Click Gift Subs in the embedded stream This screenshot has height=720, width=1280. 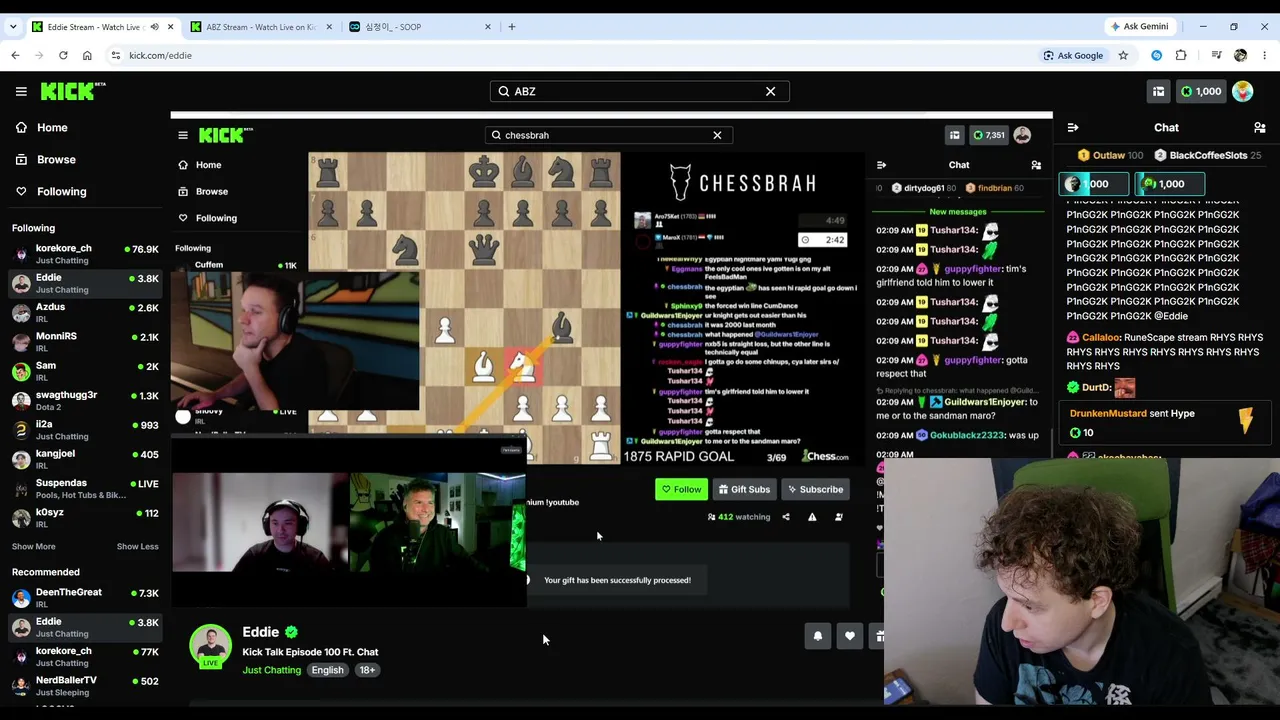(x=744, y=489)
